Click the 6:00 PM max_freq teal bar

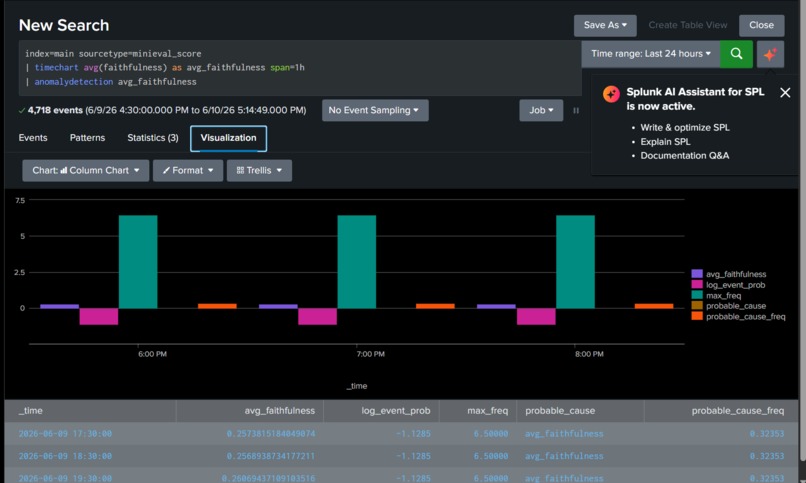[x=138, y=262]
